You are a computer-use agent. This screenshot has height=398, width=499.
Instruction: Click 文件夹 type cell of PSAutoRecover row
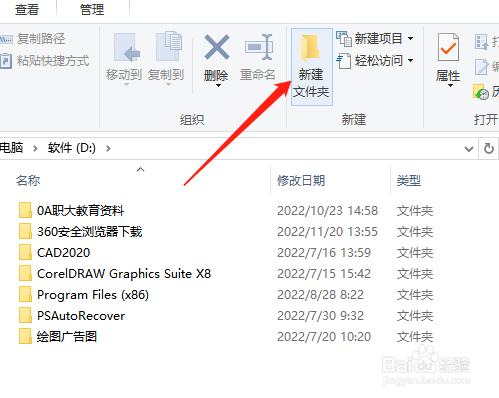(x=415, y=316)
